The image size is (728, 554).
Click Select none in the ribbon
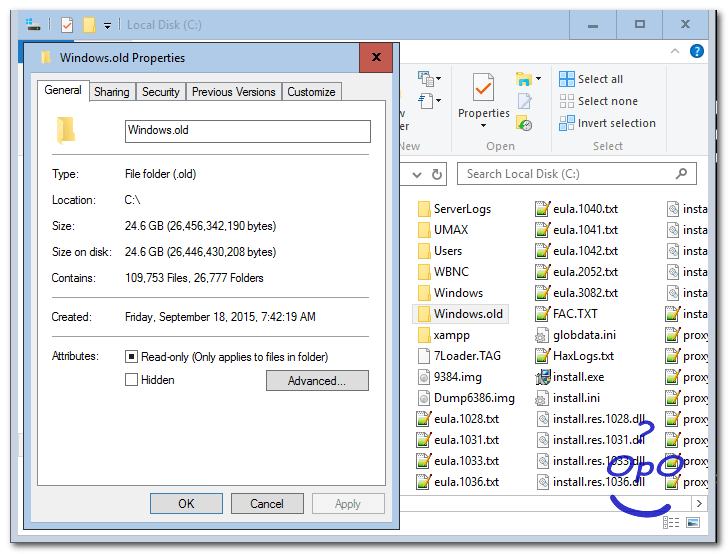click(598, 101)
